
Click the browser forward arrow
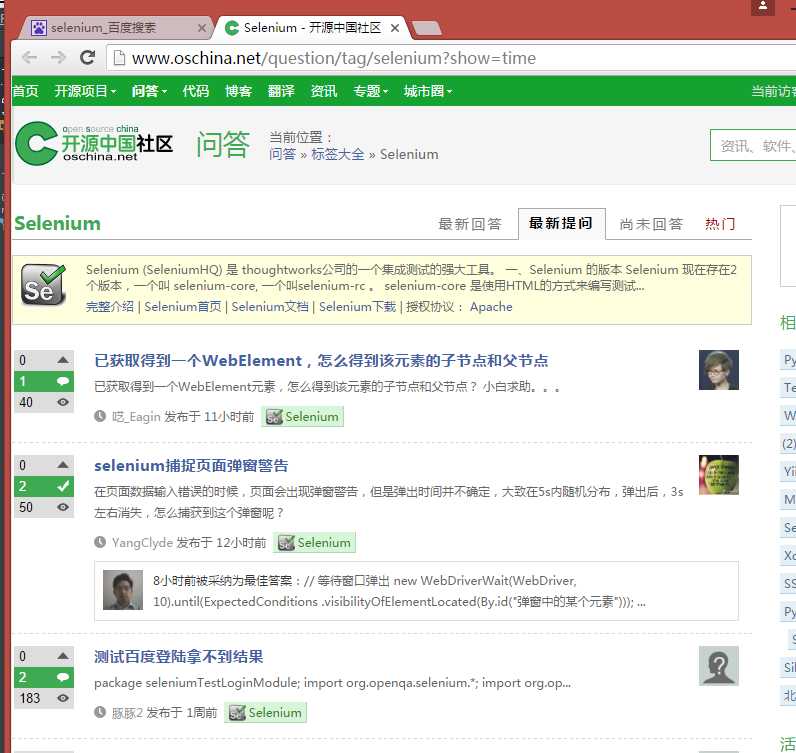coord(58,57)
